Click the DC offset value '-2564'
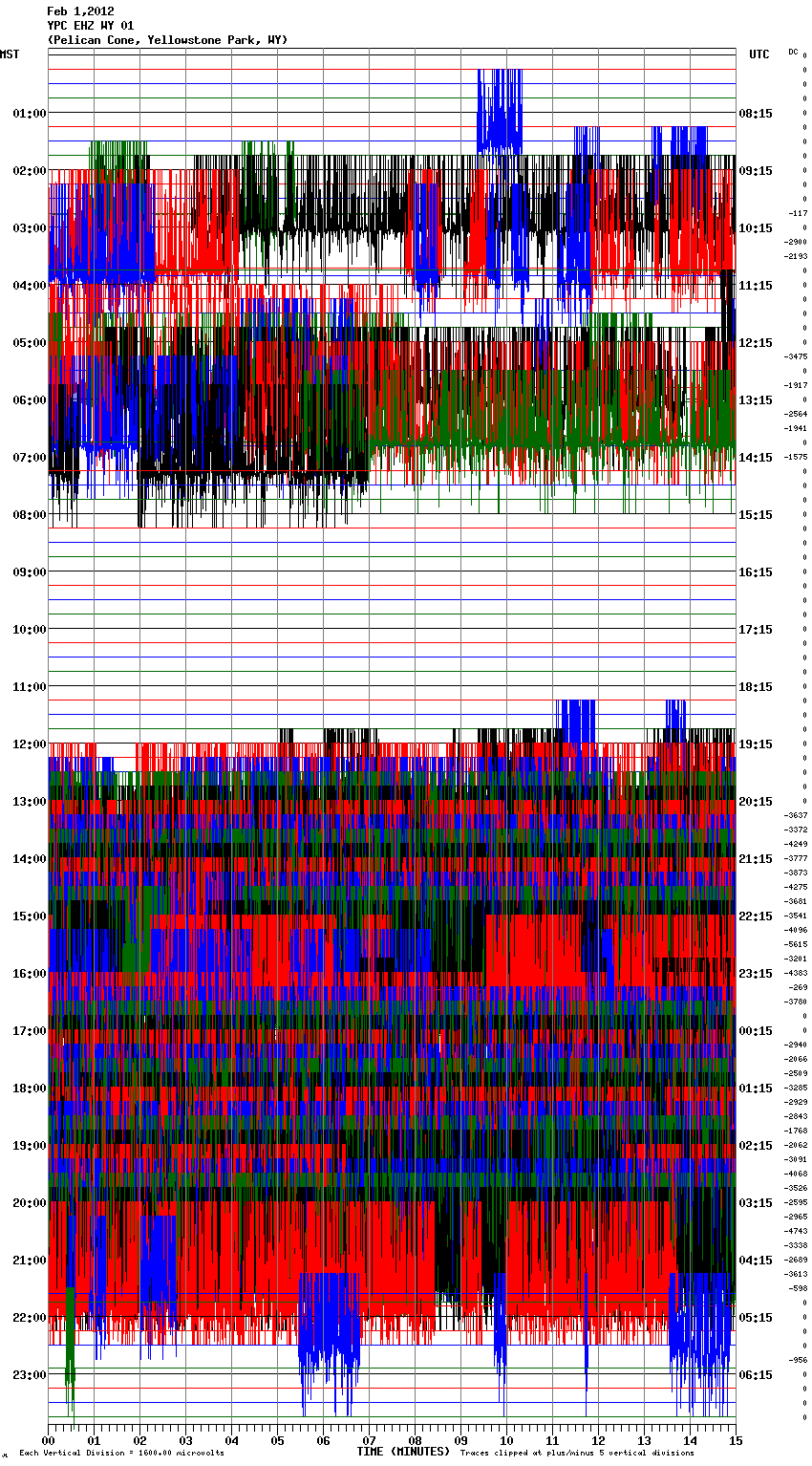812x1466 pixels. (795, 414)
